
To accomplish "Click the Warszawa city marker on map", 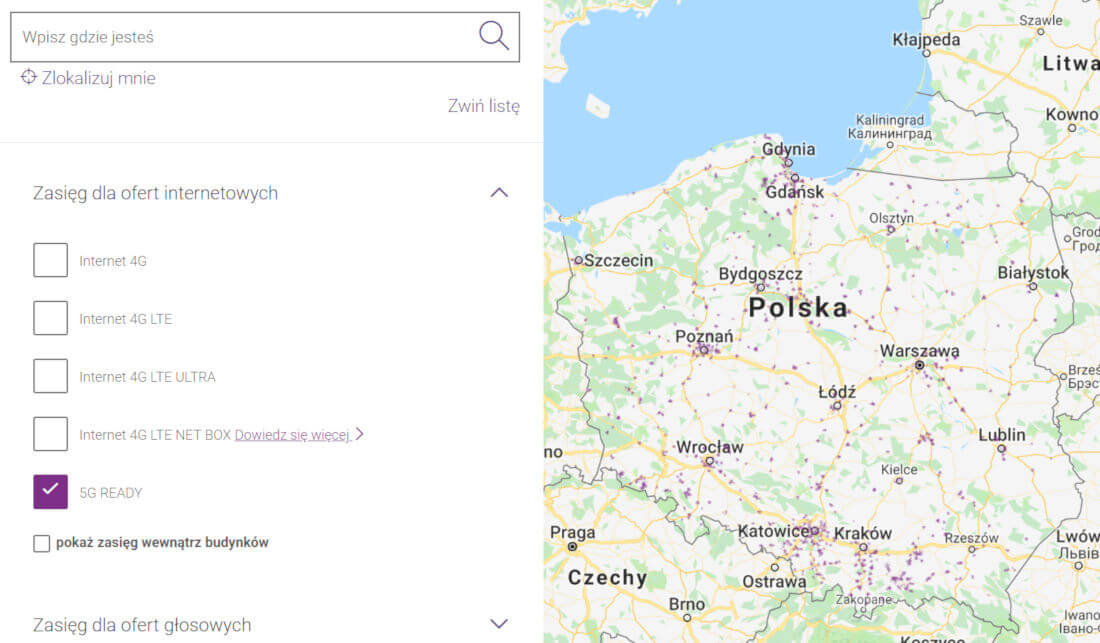I will coord(919,366).
